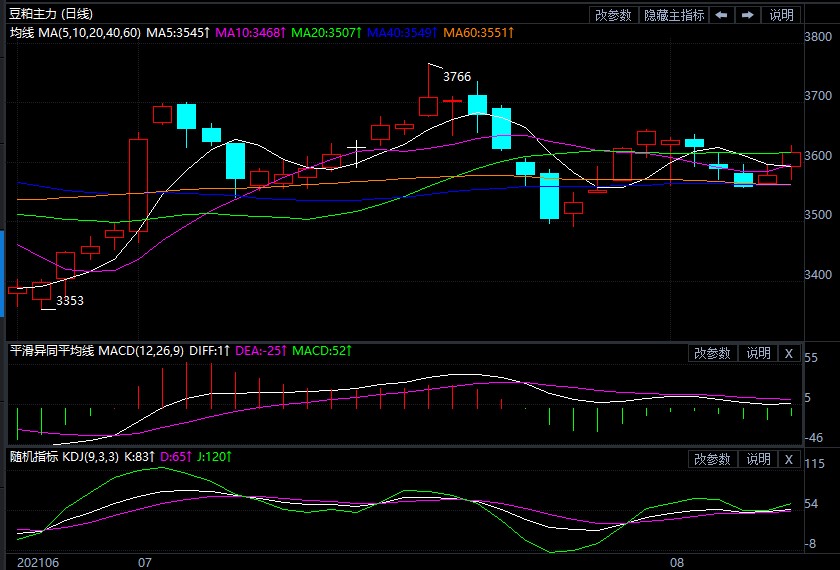Image resolution: width=840 pixels, height=570 pixels.
Task: Open 说明 for the KDJ indicator
Action: click(758, 459)
